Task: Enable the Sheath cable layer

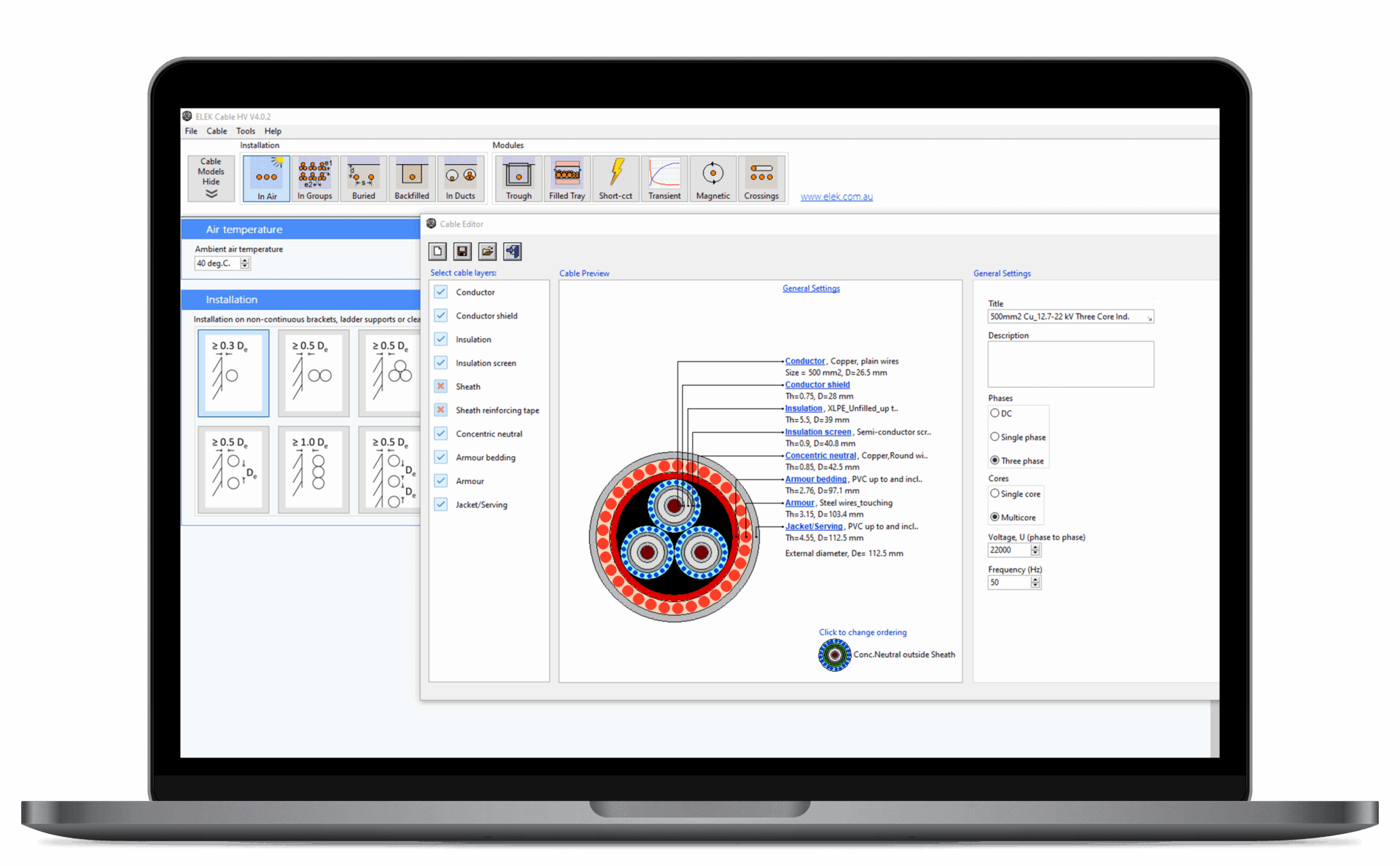Action: click(x=440, y=386)
